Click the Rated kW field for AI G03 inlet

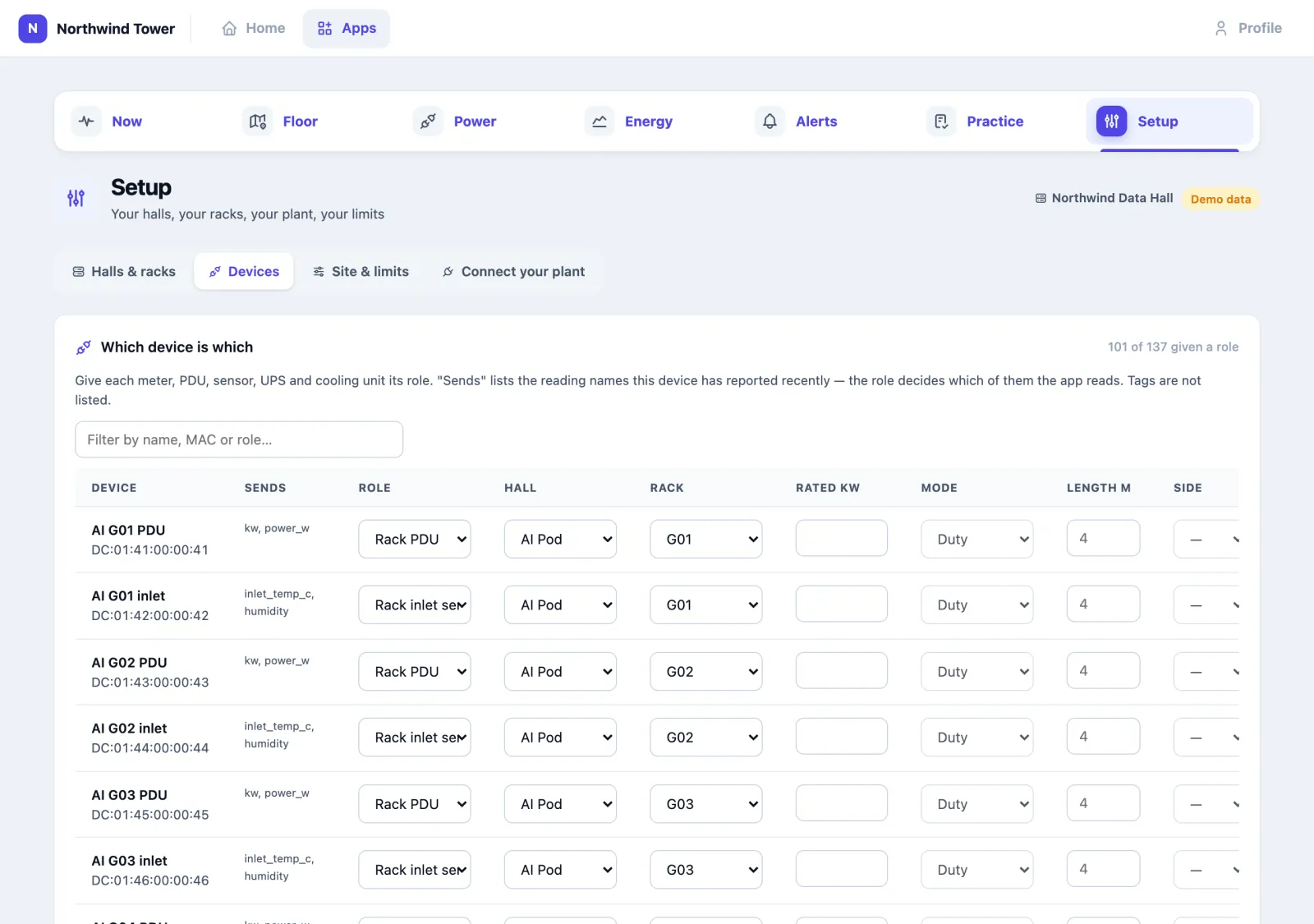coord(841,869)
